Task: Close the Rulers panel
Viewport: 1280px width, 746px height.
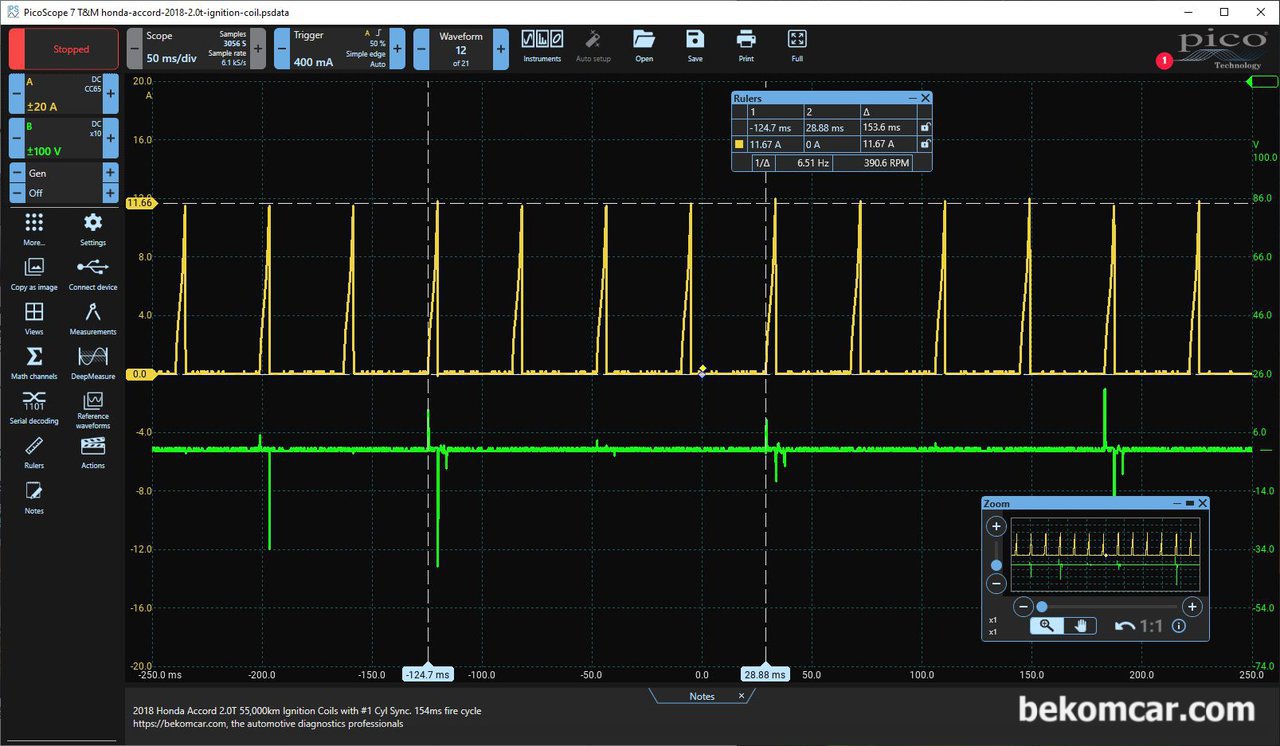Action: pos(926,98)
